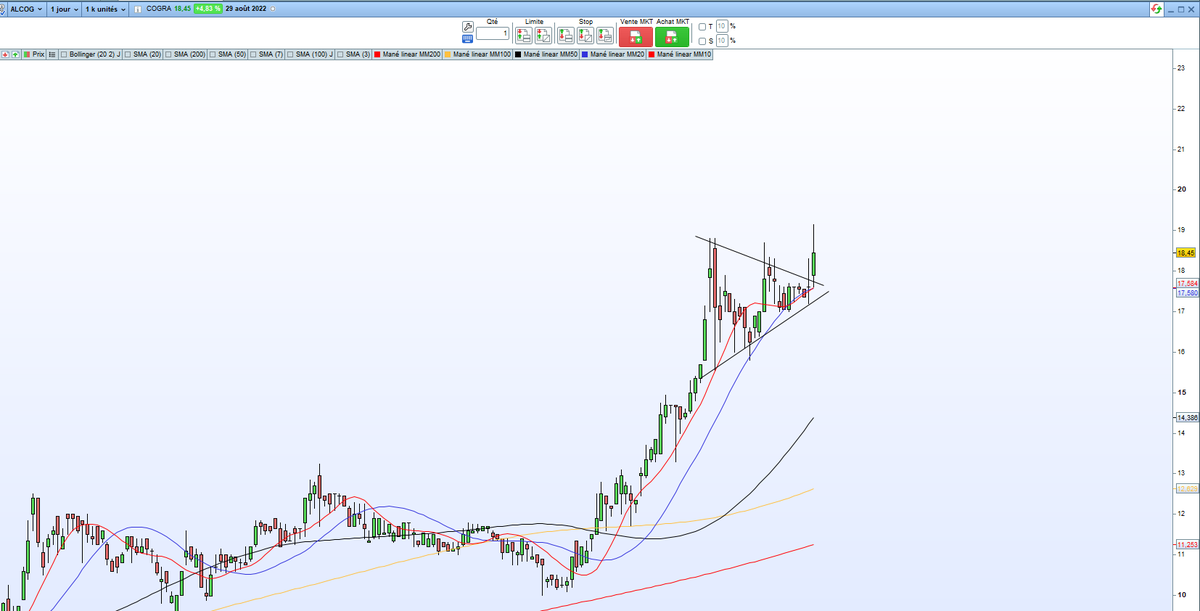Toggle the SMA (100) J checkbox
This screenshot has height=611, width=1200.
tap(291, 54)
